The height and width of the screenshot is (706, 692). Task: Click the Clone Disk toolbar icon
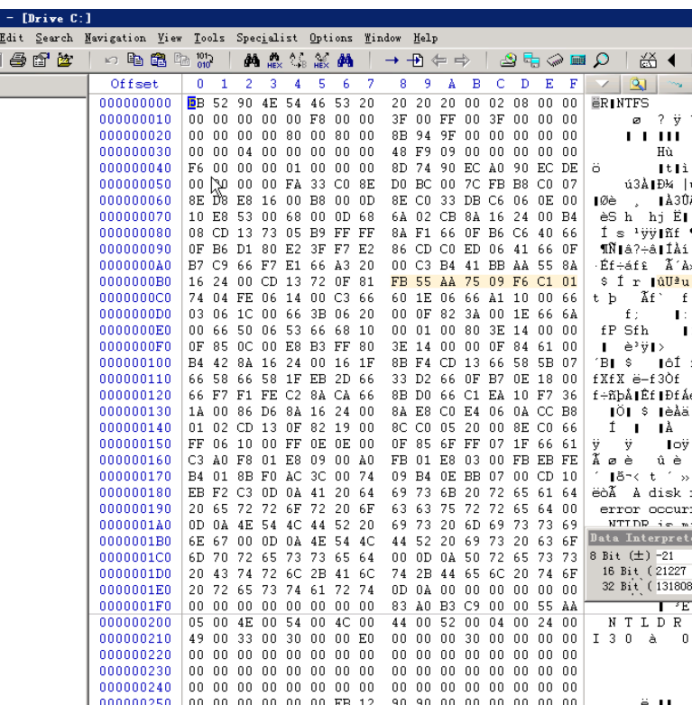click(x=532, y=60)
